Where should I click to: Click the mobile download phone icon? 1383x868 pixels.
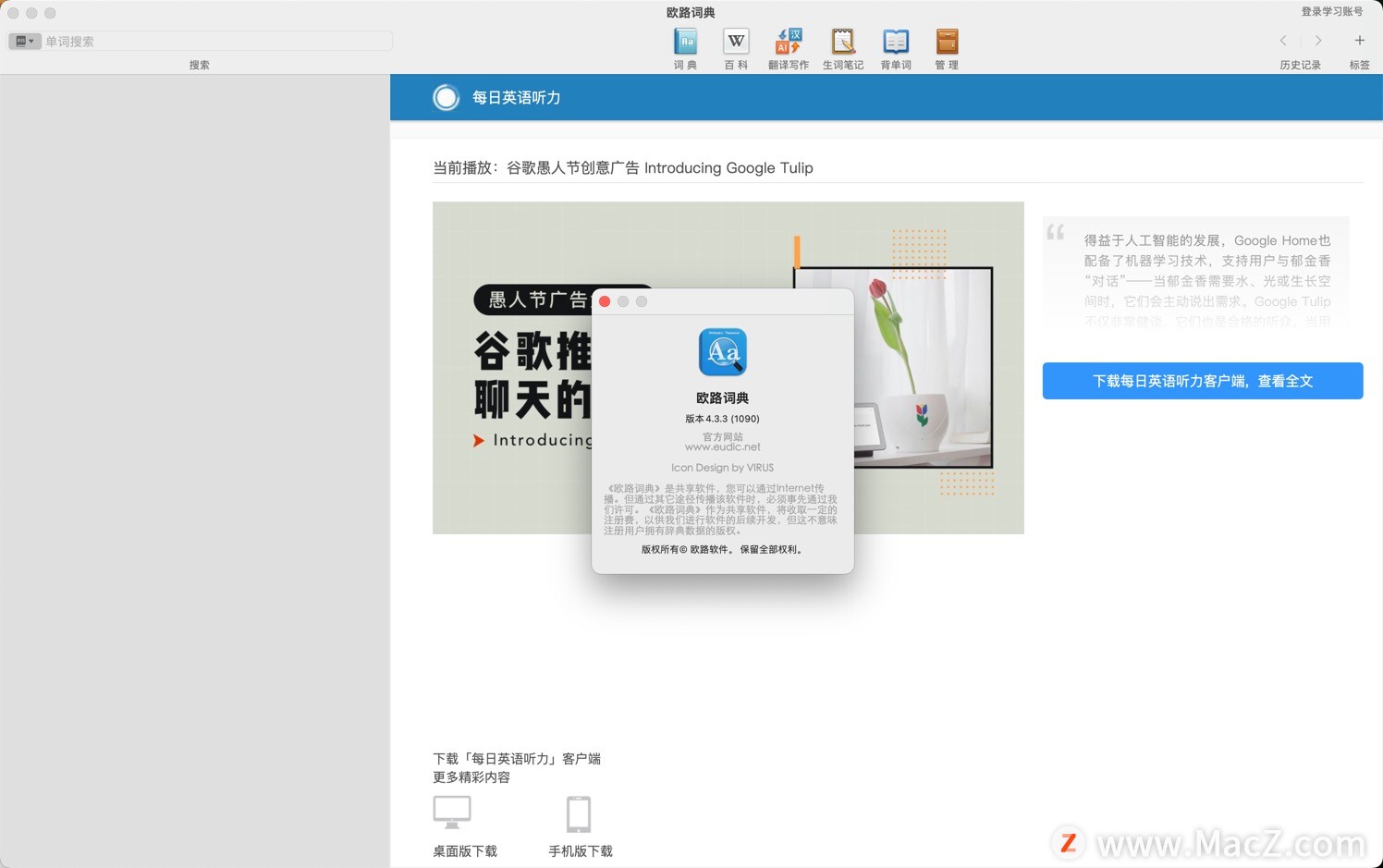point(579,811)
